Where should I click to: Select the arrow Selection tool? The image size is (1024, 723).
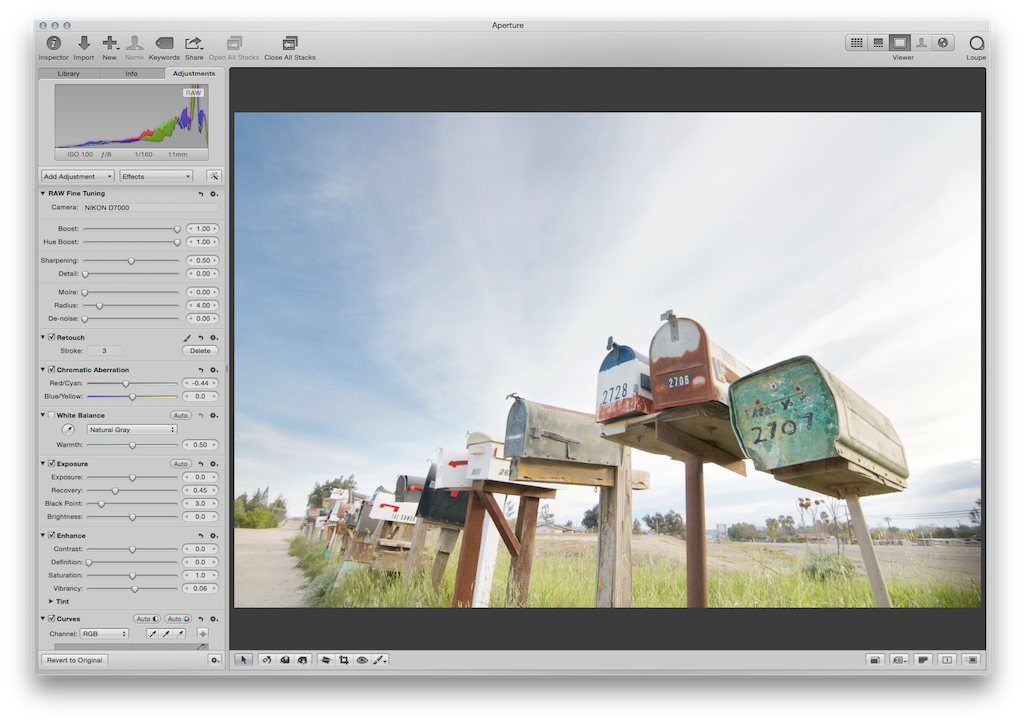pos(244,660)
